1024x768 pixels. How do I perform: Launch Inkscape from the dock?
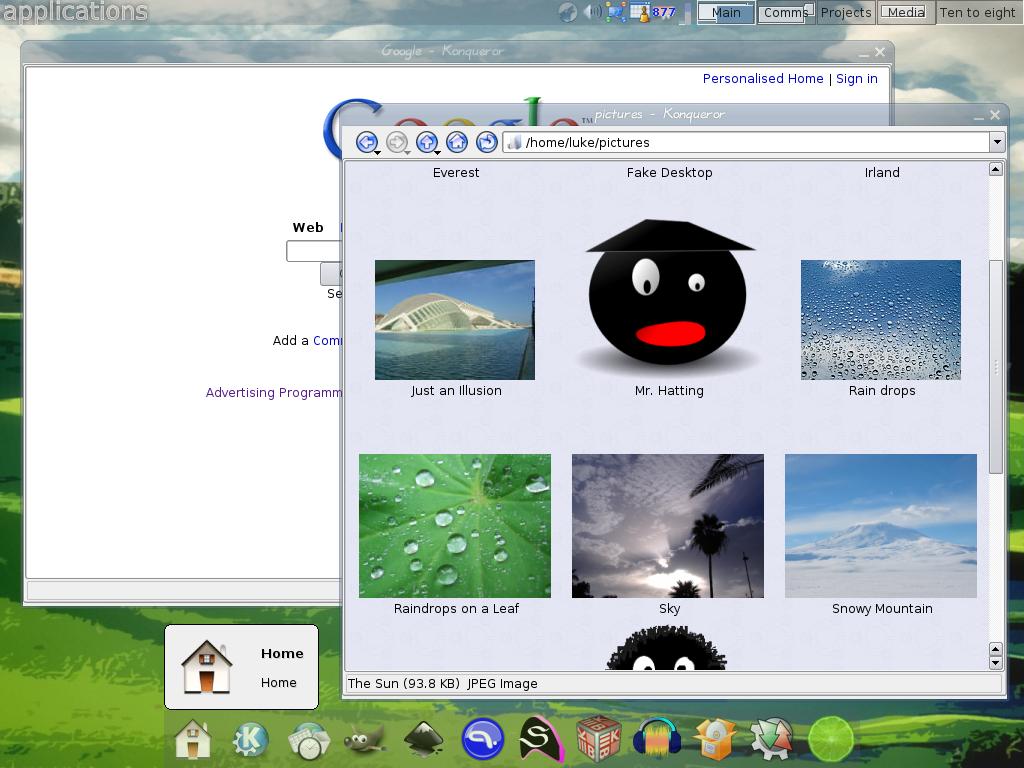424,739
